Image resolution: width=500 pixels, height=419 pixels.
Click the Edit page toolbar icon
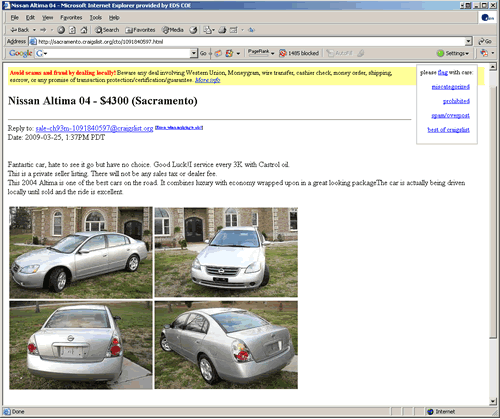pos(234,30)
